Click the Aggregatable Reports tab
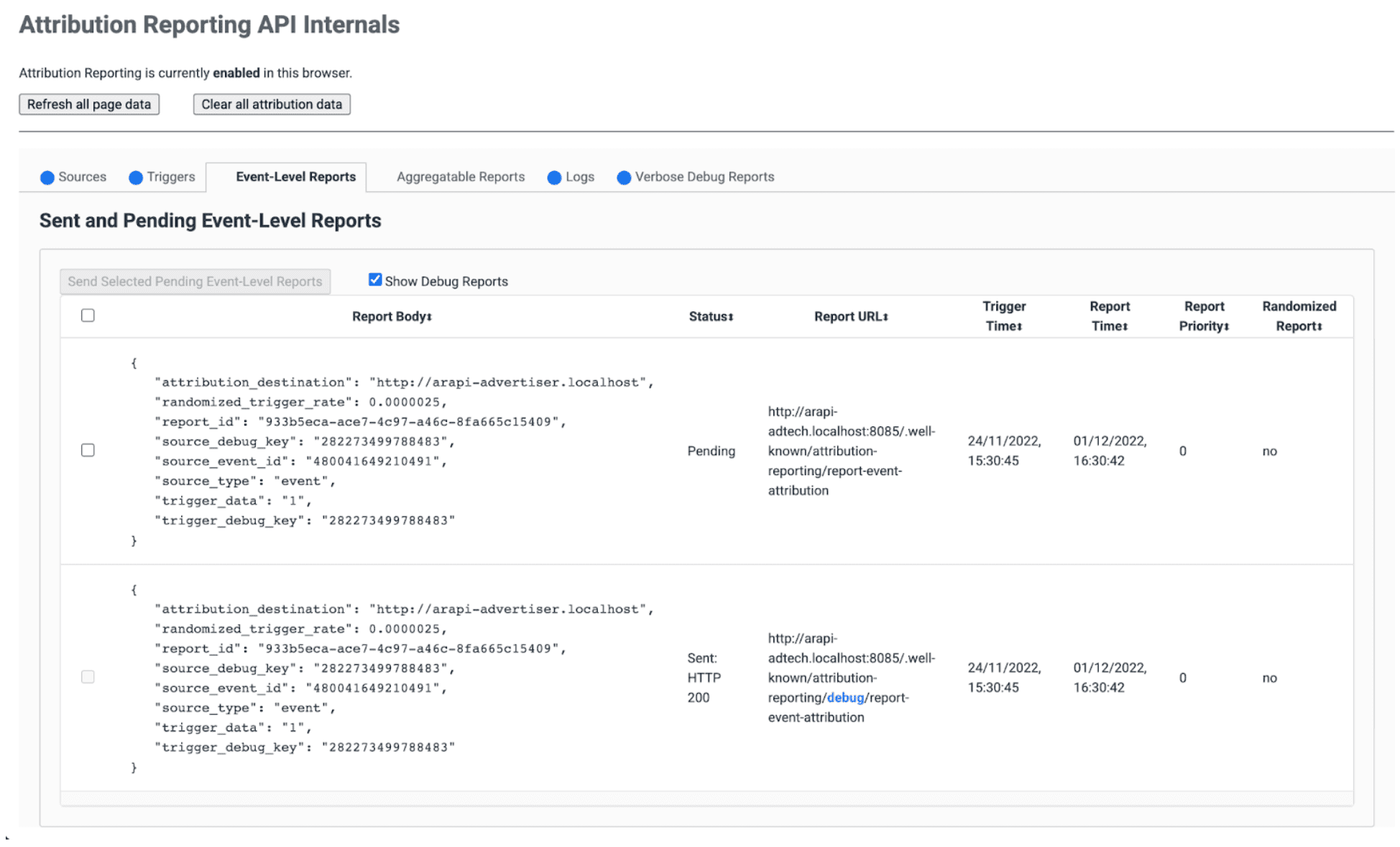1400x847 pixels. 459,177
